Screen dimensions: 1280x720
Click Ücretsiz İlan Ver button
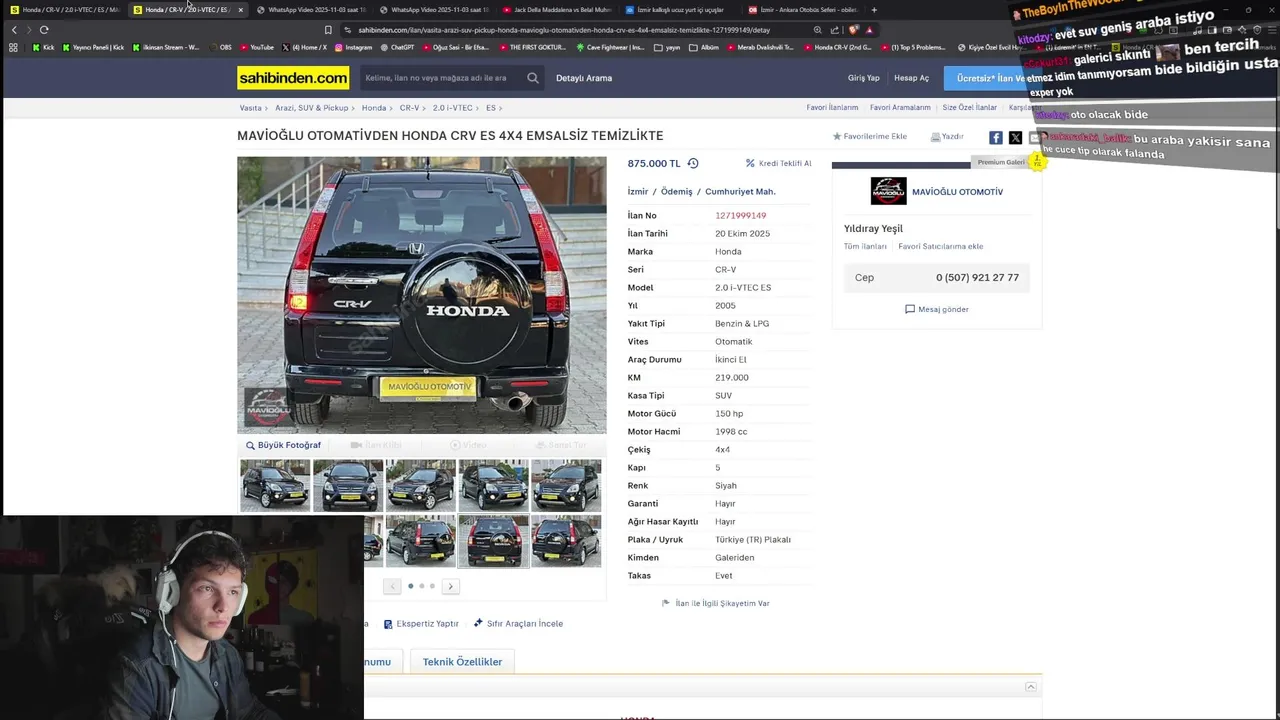[990, 78]
